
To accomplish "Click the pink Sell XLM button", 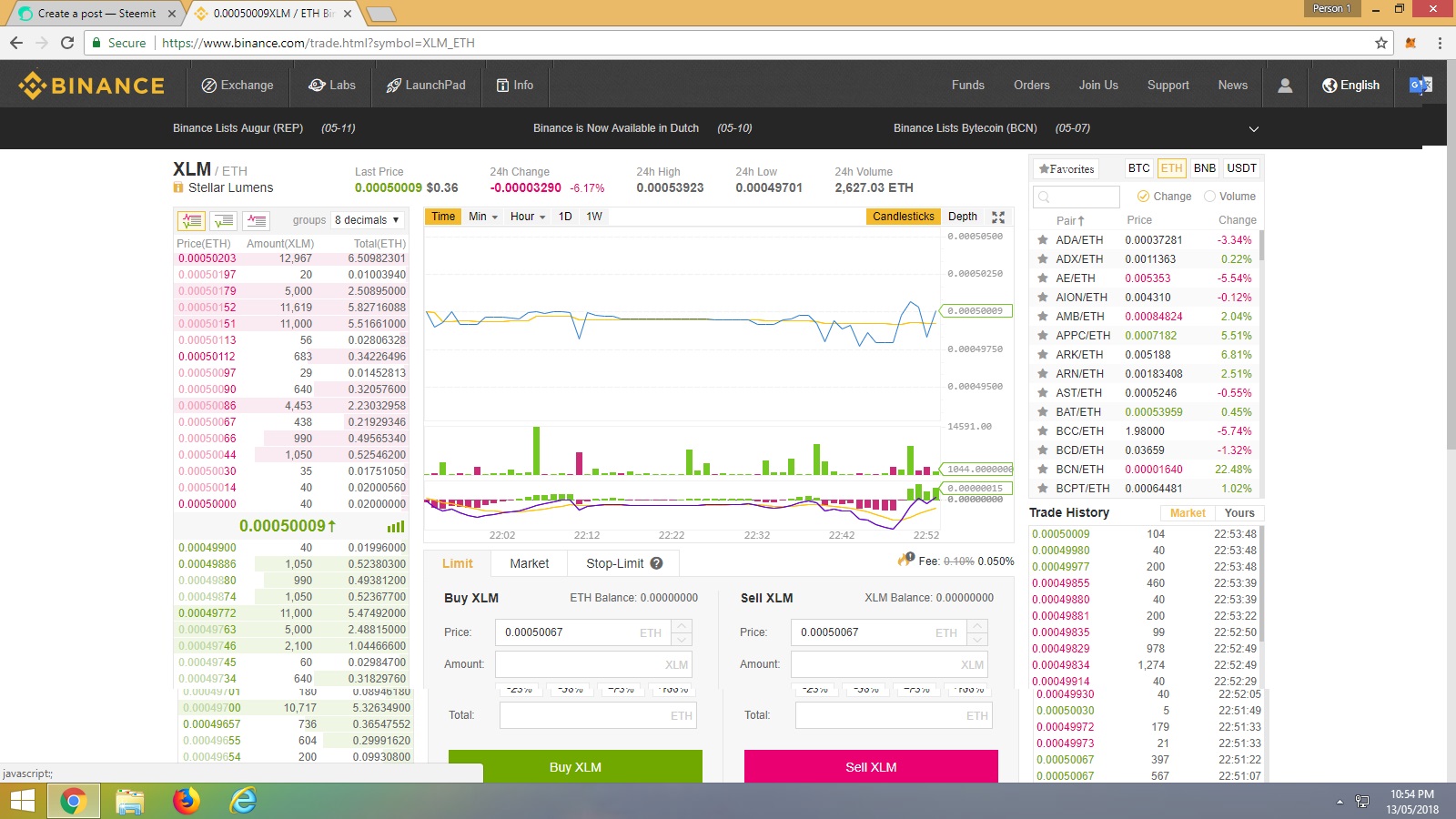I will click(x=871, y=766).
